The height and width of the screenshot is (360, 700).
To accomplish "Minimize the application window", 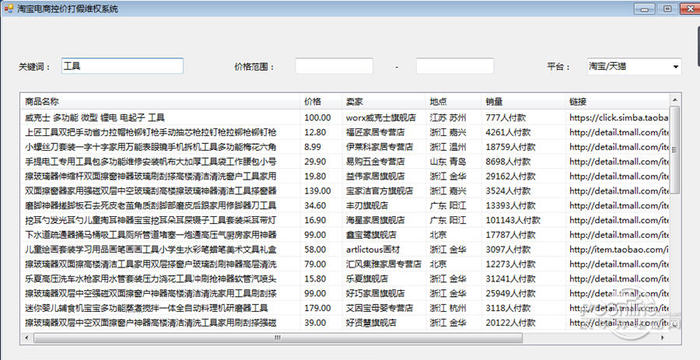I will click(x=644, y=8).
